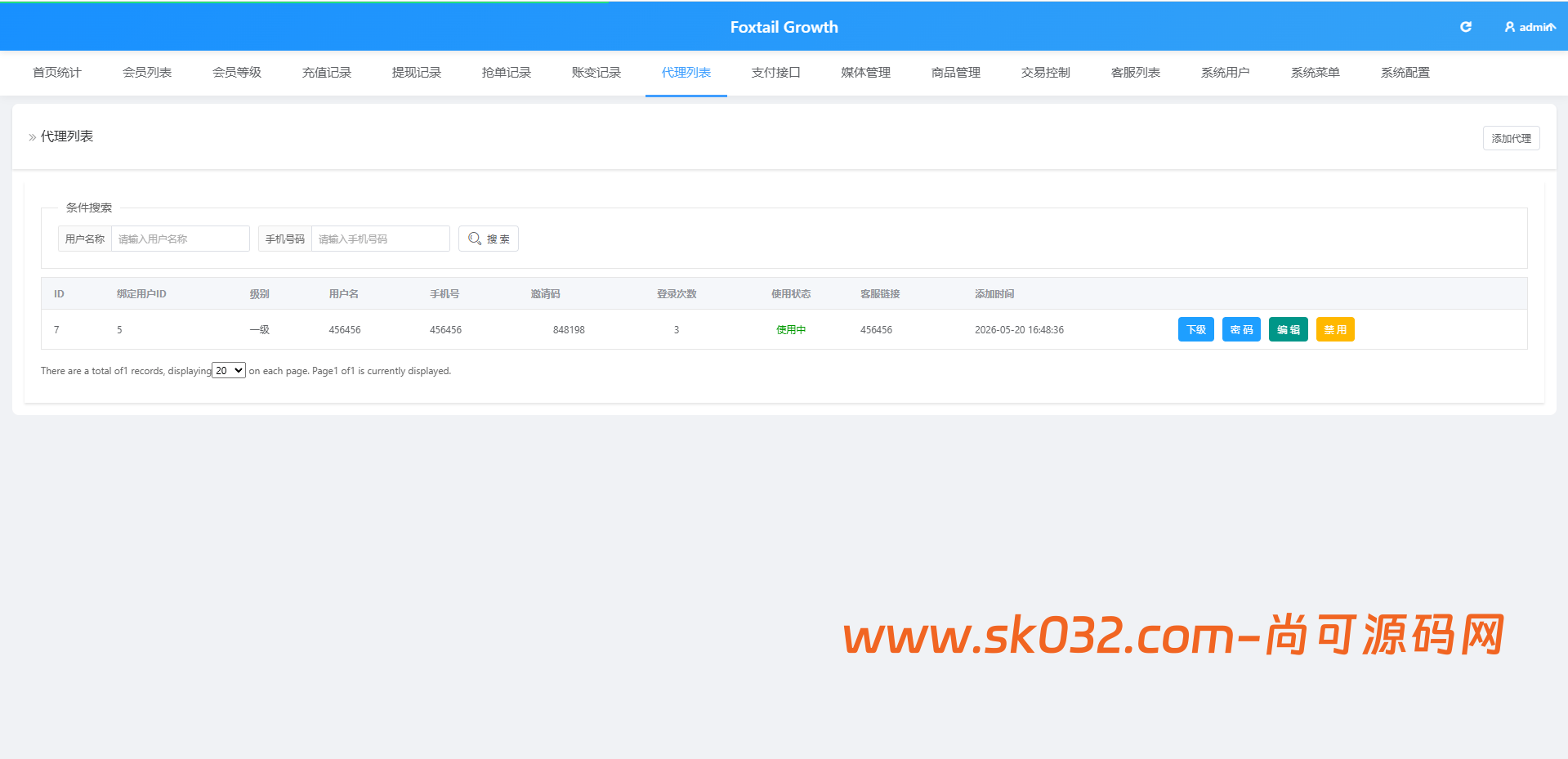This screenshot has height=759, width=1568.
Task: Open the 系统菜单 tab
Action: pyautogui.click(x=1316, y=73)
